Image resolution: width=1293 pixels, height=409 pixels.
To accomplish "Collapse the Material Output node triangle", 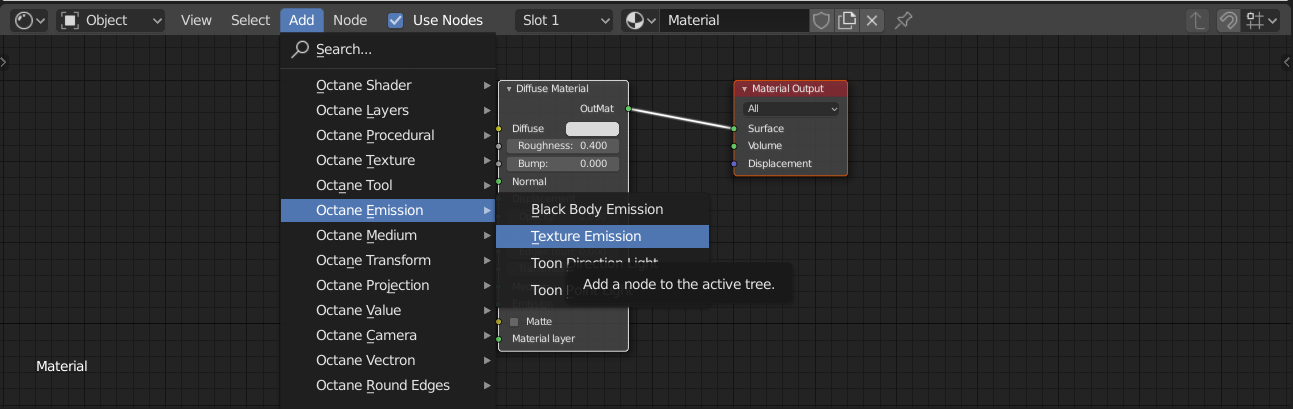I will click(744, 89).
